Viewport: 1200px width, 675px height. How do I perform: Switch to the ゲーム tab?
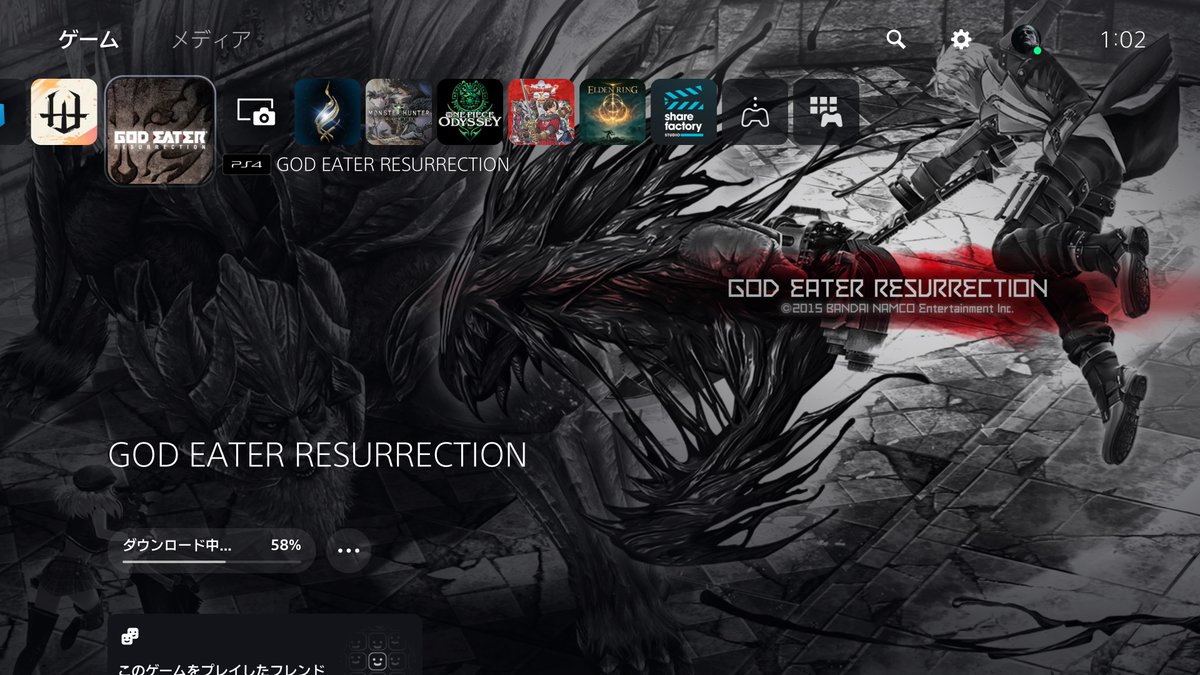(89, 40)
